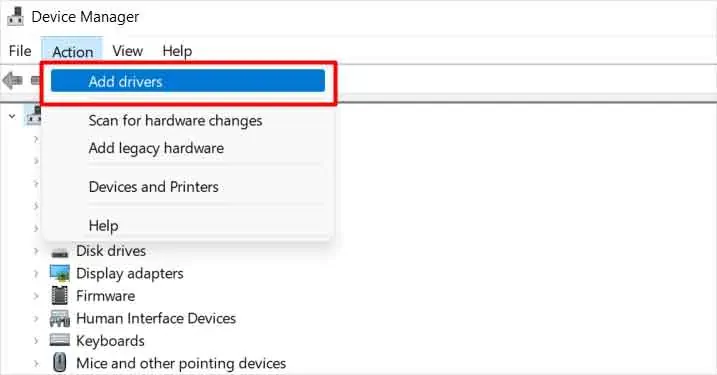Select the mouse icon for pointing devices

point(59,363)
